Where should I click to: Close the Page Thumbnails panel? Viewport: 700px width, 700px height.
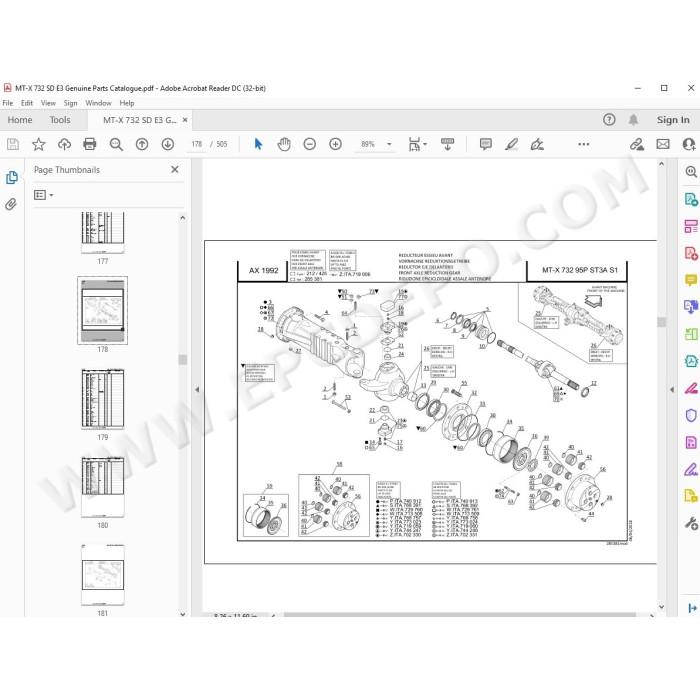click(175, 170)
